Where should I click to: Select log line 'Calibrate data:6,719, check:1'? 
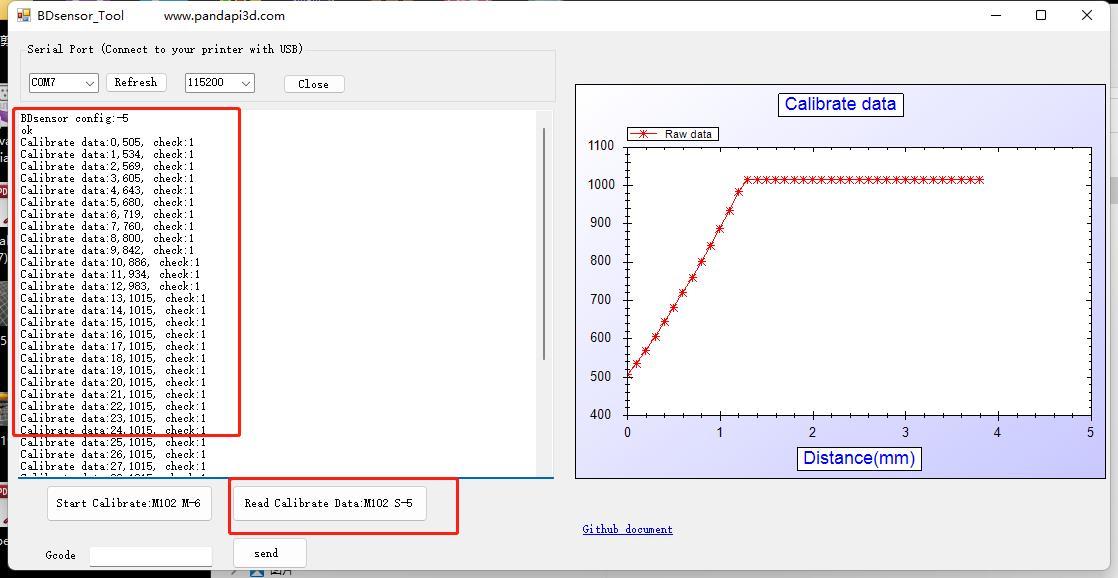(107, 214)
